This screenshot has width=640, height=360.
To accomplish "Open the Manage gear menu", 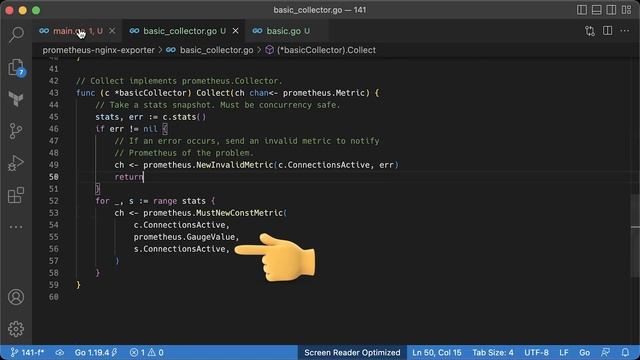I will tap(16, 329).
